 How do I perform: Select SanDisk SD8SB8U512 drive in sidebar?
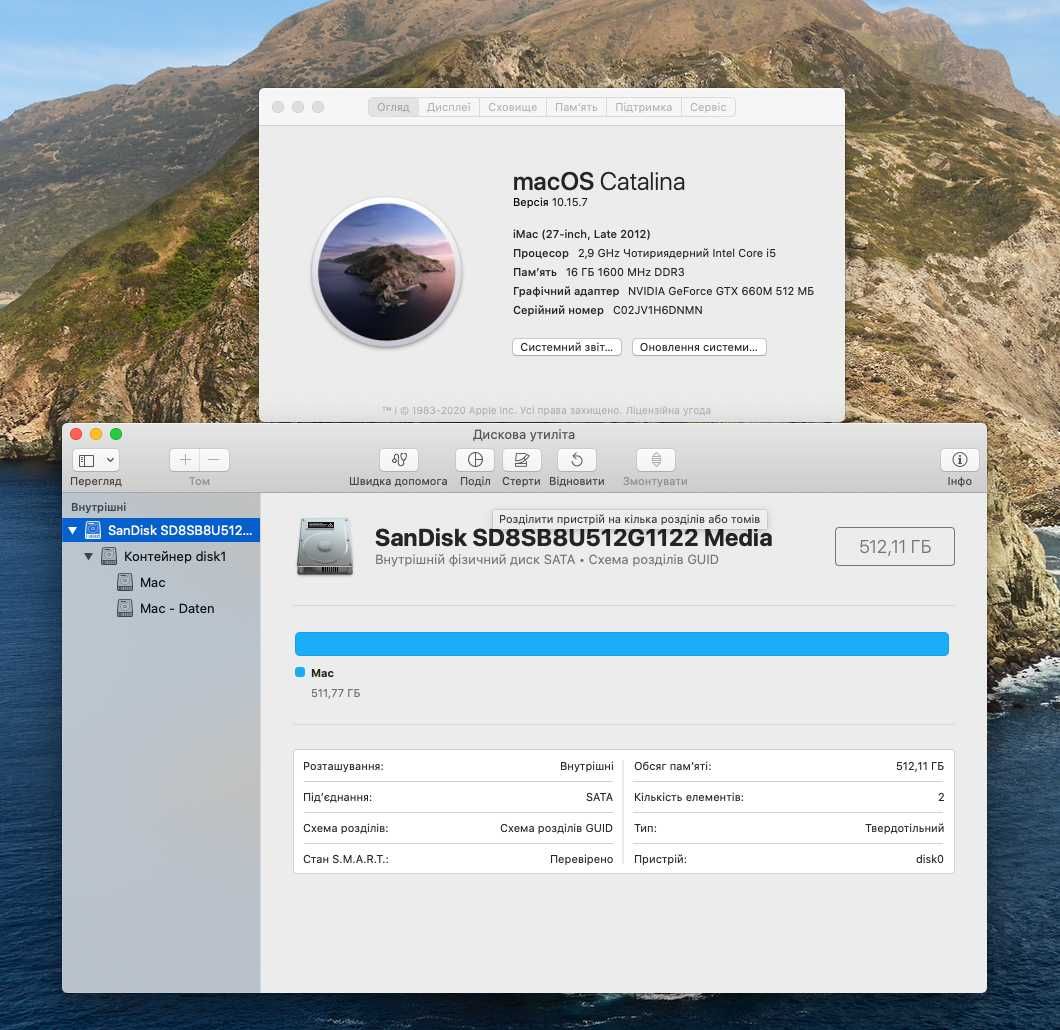click(161, 531)
